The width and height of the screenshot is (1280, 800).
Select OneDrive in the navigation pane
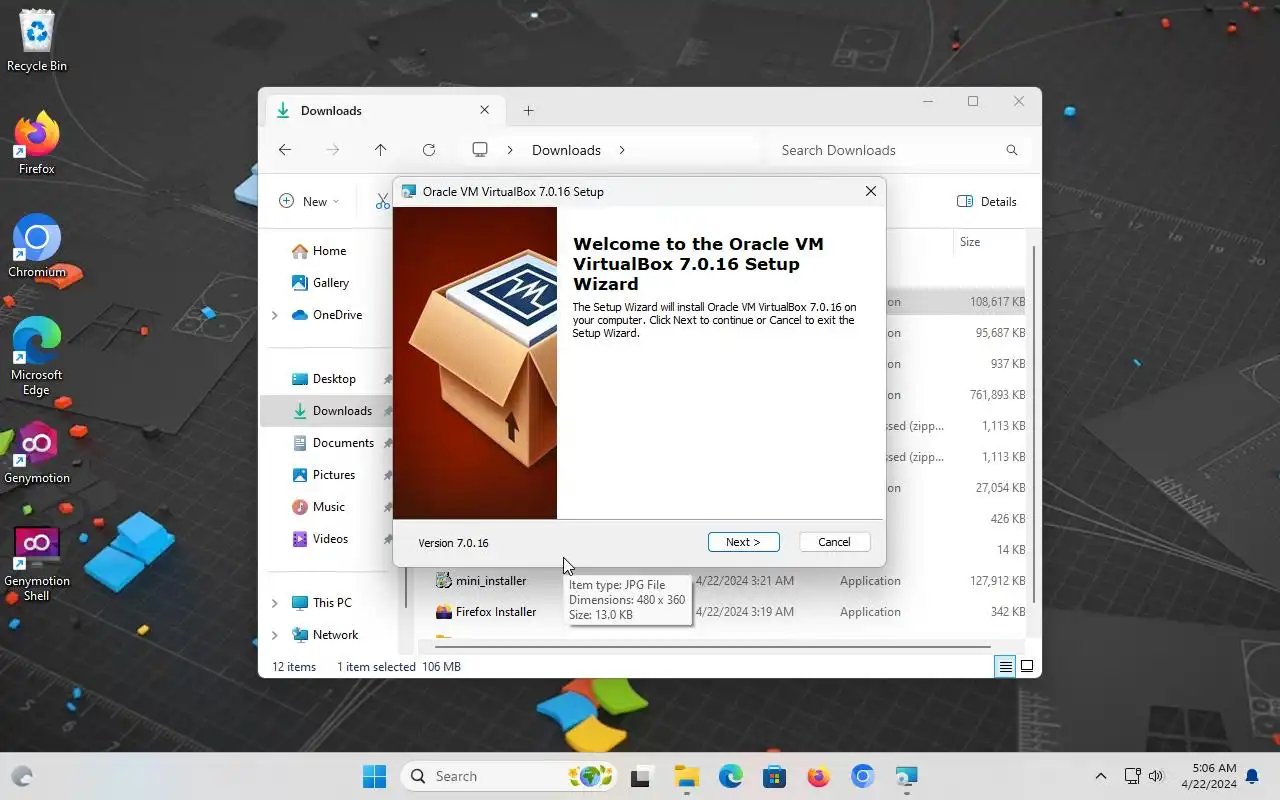336,315
